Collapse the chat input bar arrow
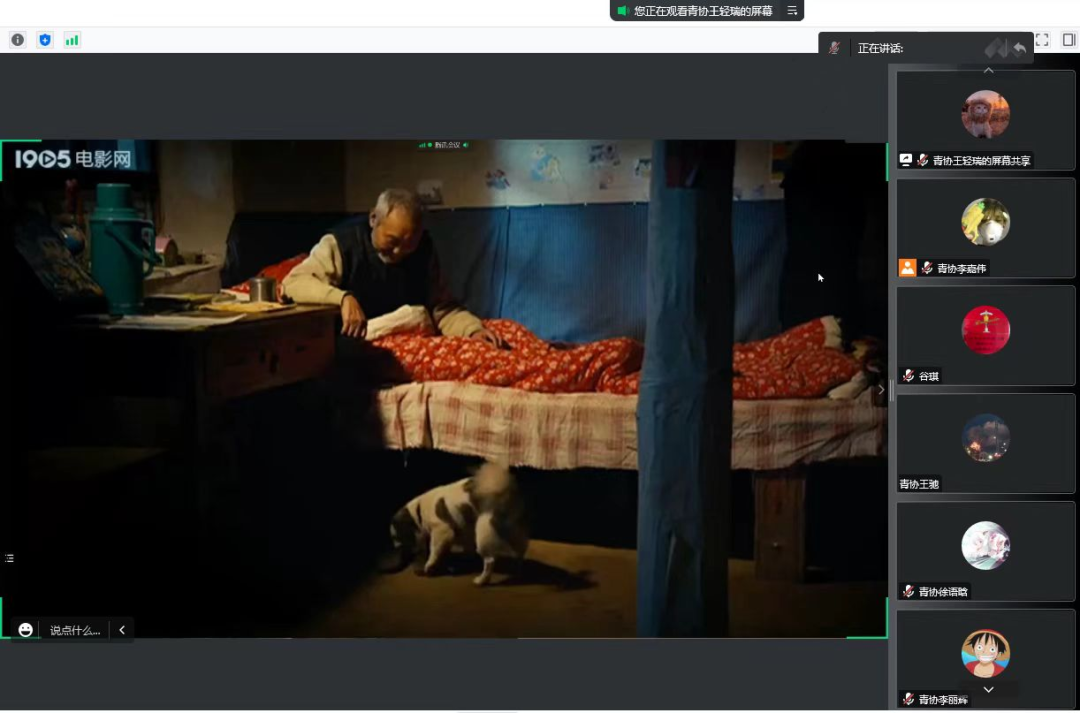 tap(122, 630)
